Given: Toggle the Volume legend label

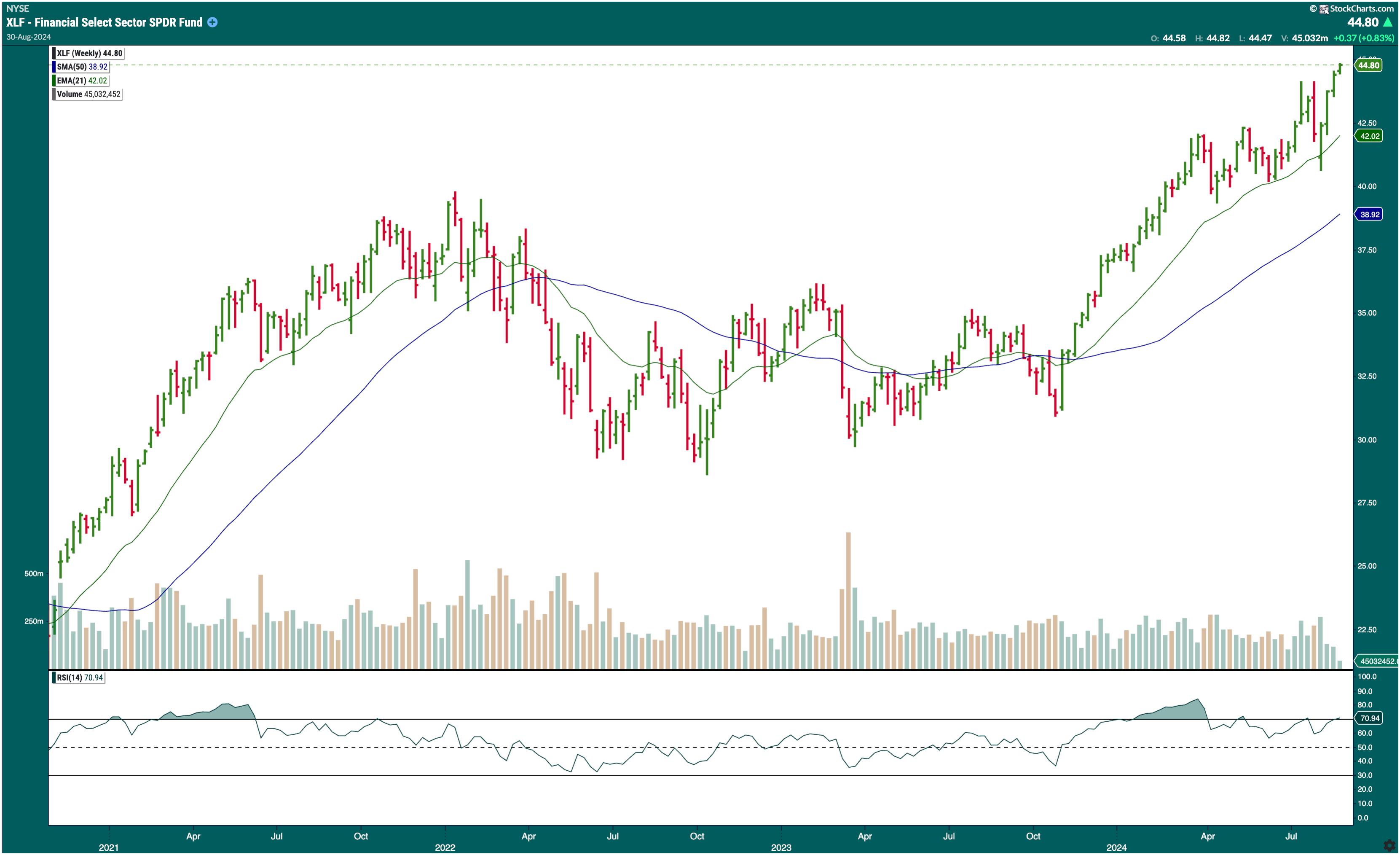Looking at the screenshot, I should (88, 94).
